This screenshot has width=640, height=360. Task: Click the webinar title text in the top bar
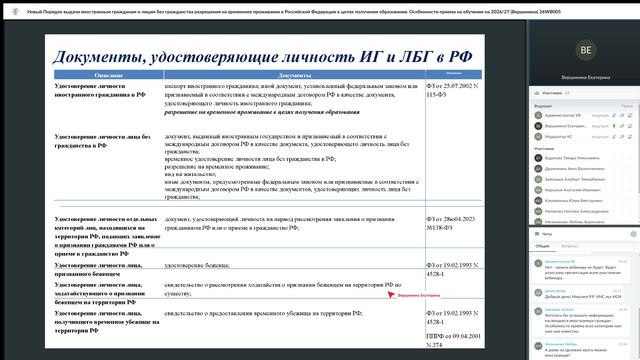coord(294,12)
